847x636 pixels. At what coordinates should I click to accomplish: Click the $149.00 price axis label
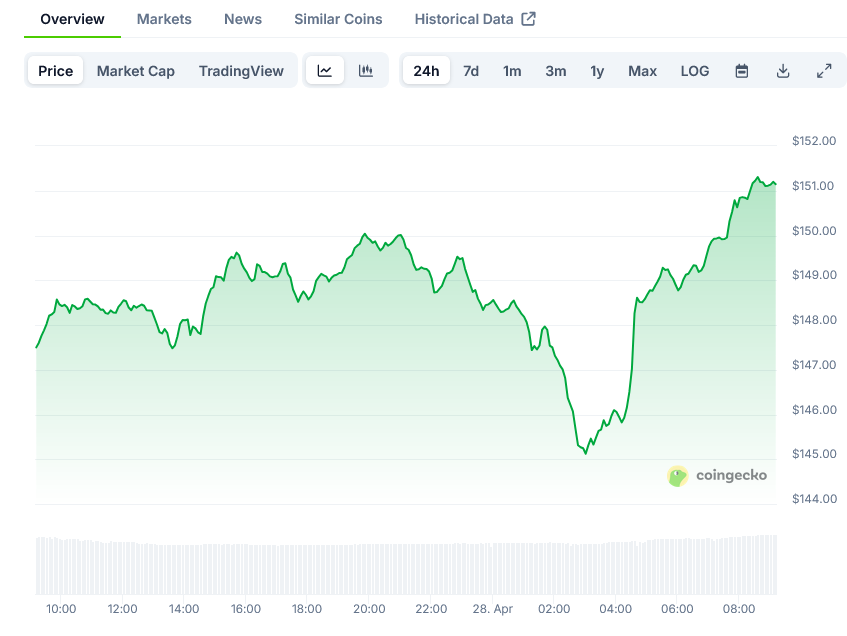[x=814, y=275]
